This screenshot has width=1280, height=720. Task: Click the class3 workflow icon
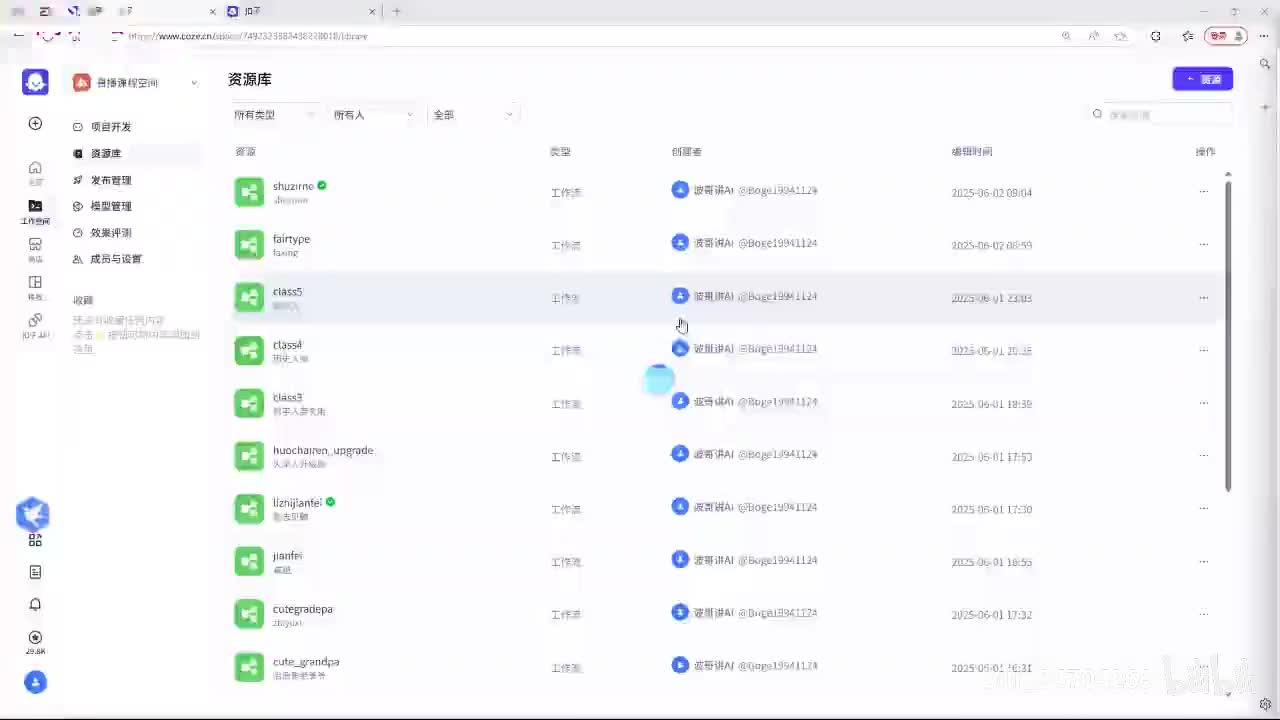pyautogui.click(x=249, y=403)
